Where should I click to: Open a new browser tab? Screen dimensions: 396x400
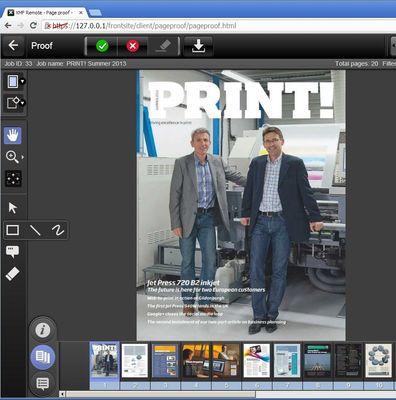pyautogui.click(x=95, y=13)
